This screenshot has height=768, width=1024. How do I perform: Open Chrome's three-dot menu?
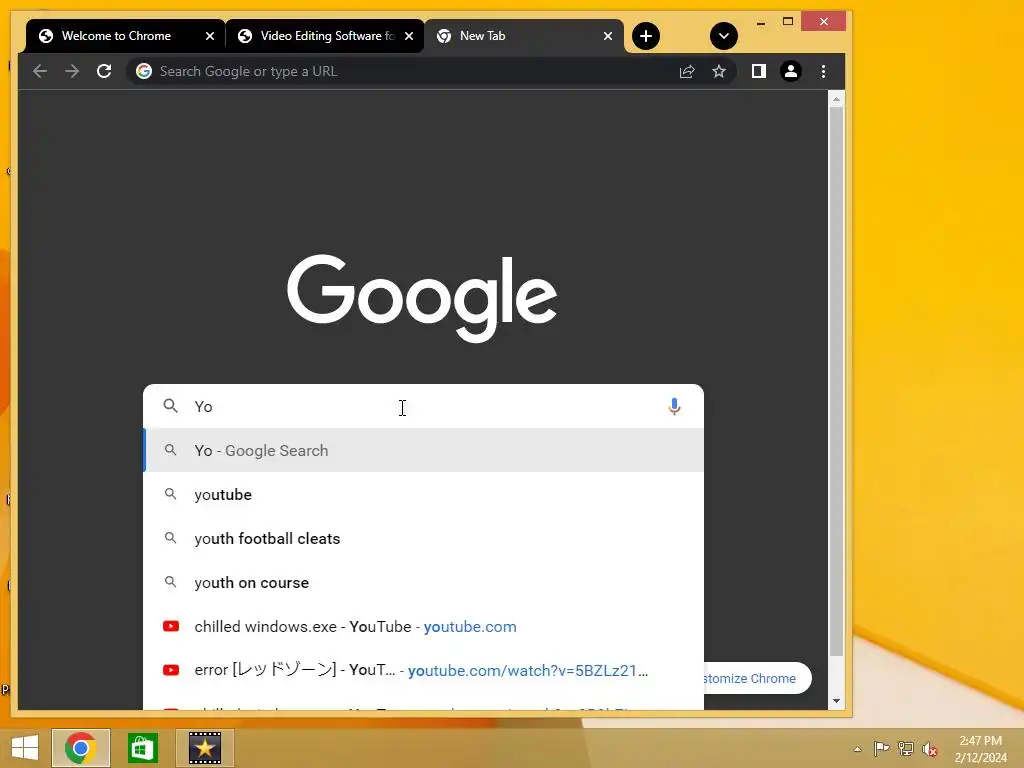[x=823, y=71]
